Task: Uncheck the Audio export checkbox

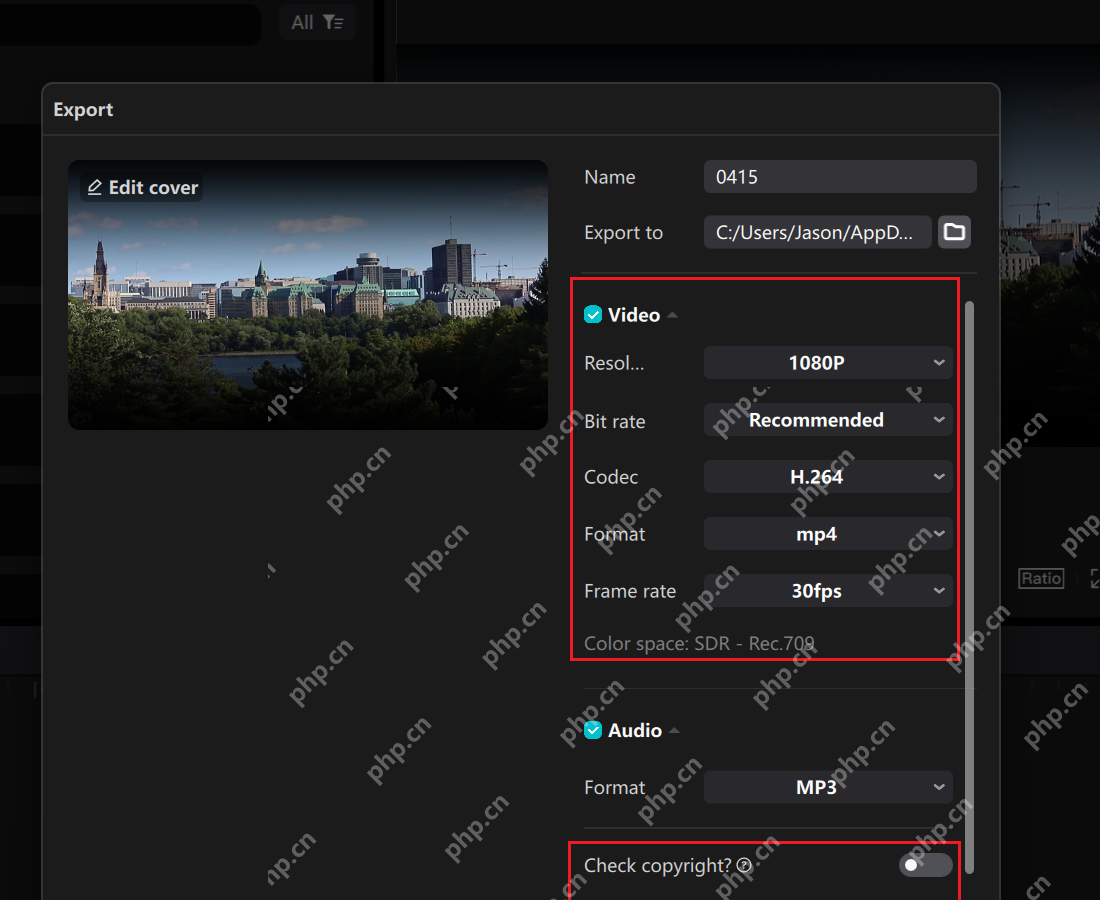Action: point(593,730)
